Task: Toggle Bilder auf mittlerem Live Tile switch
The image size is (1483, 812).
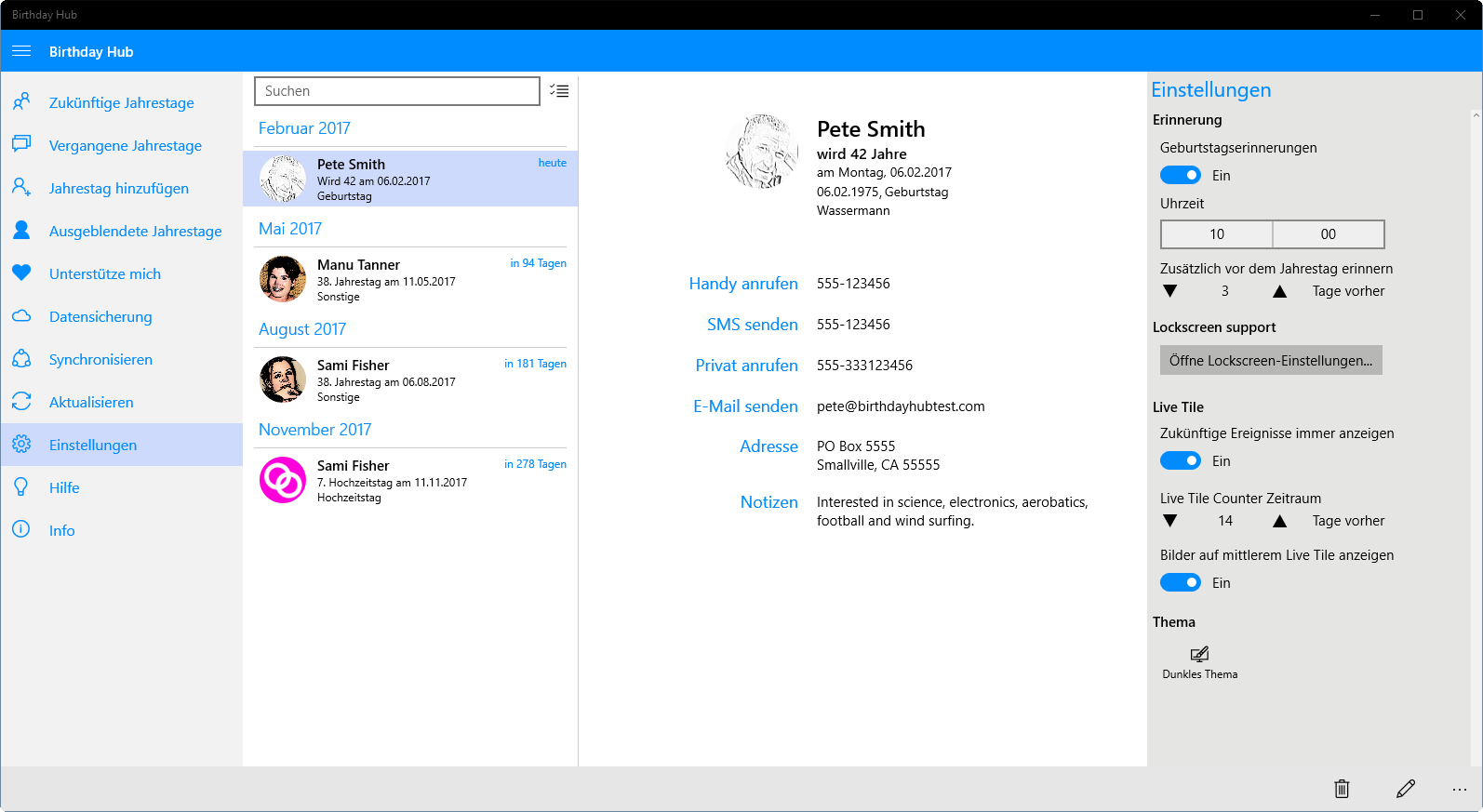Action: pyautogui.click(x=1181, y=582)
